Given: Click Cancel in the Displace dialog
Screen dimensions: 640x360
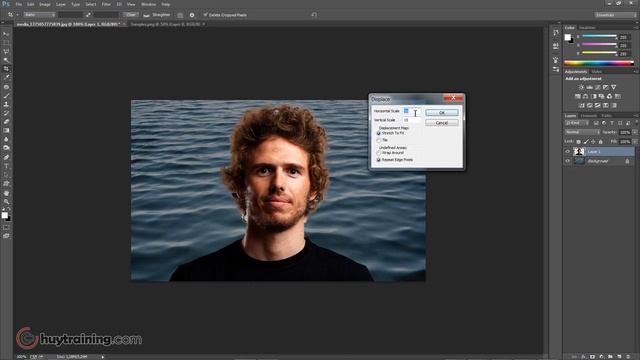Looking at the screenshot, I should tap(442, 123).
